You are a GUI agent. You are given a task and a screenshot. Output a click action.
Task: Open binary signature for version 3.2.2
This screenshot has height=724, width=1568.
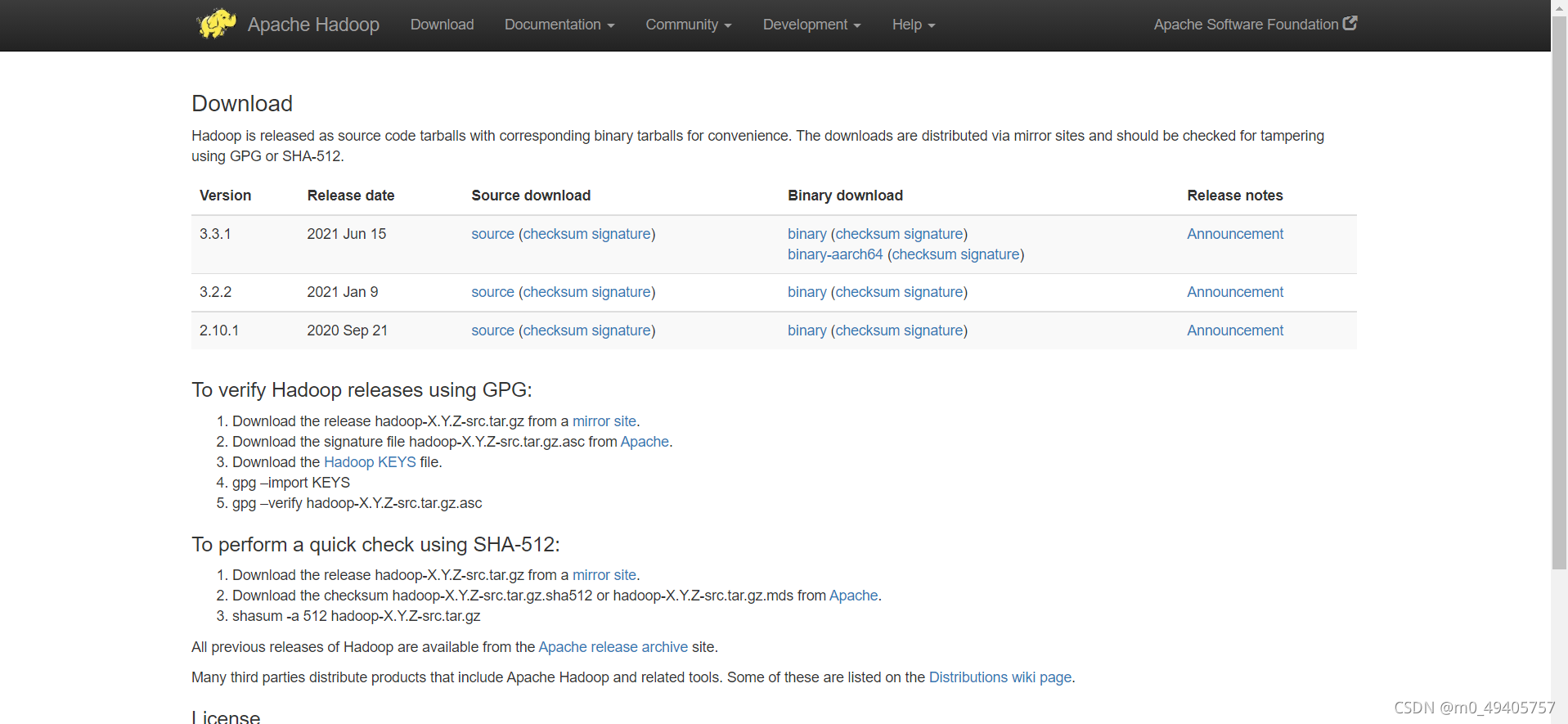pyautogui.click(x=933, y=292)
